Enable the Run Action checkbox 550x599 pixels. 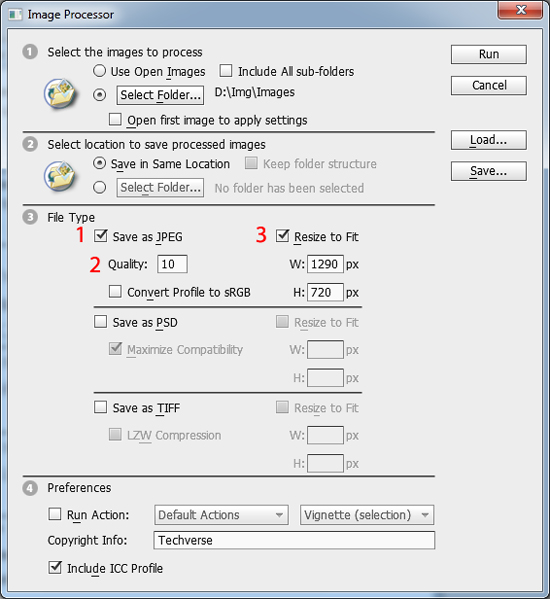(x=55, y=514)
